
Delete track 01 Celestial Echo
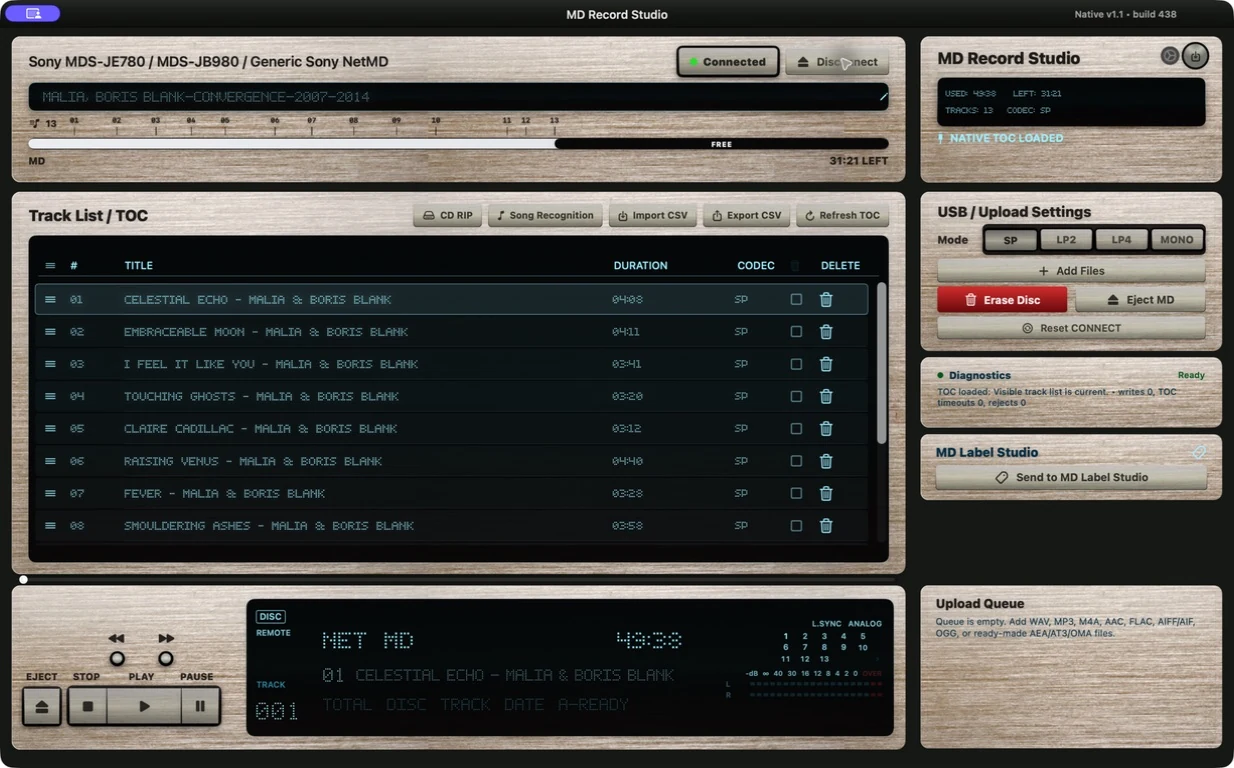[826, 299]
